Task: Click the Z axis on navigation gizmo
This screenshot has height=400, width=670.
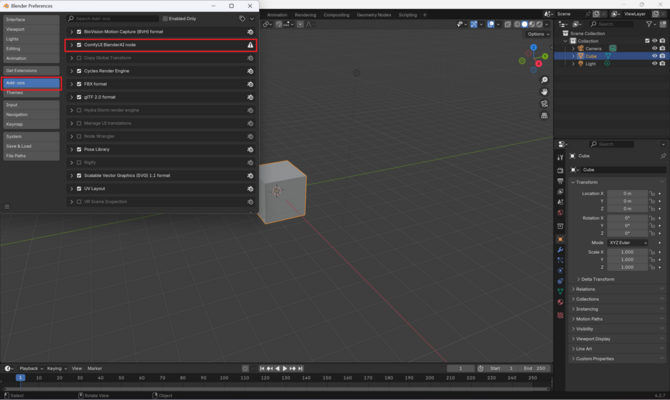Action: [x=533, y=47]
